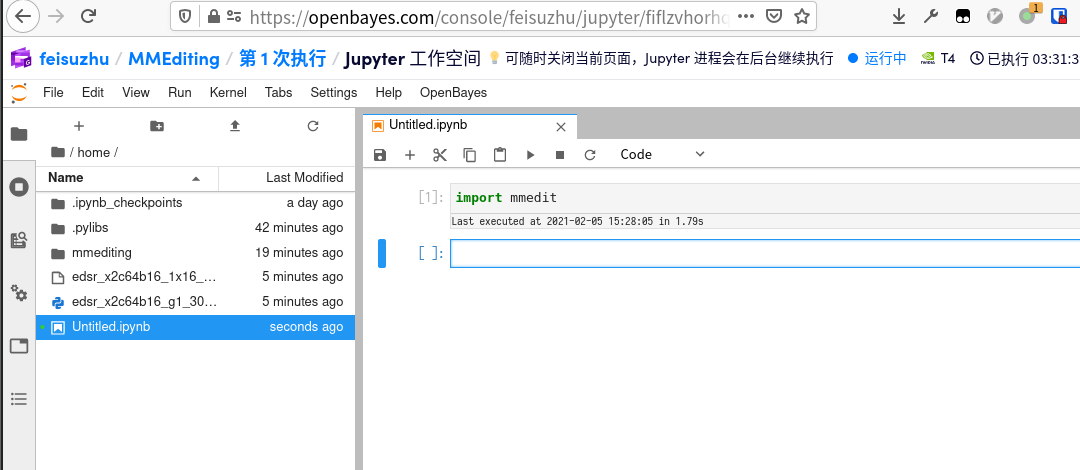Open the Table of Contents sidebar icon
Image resolution: width=1080 pixels, height=470 pixels.
19,399
